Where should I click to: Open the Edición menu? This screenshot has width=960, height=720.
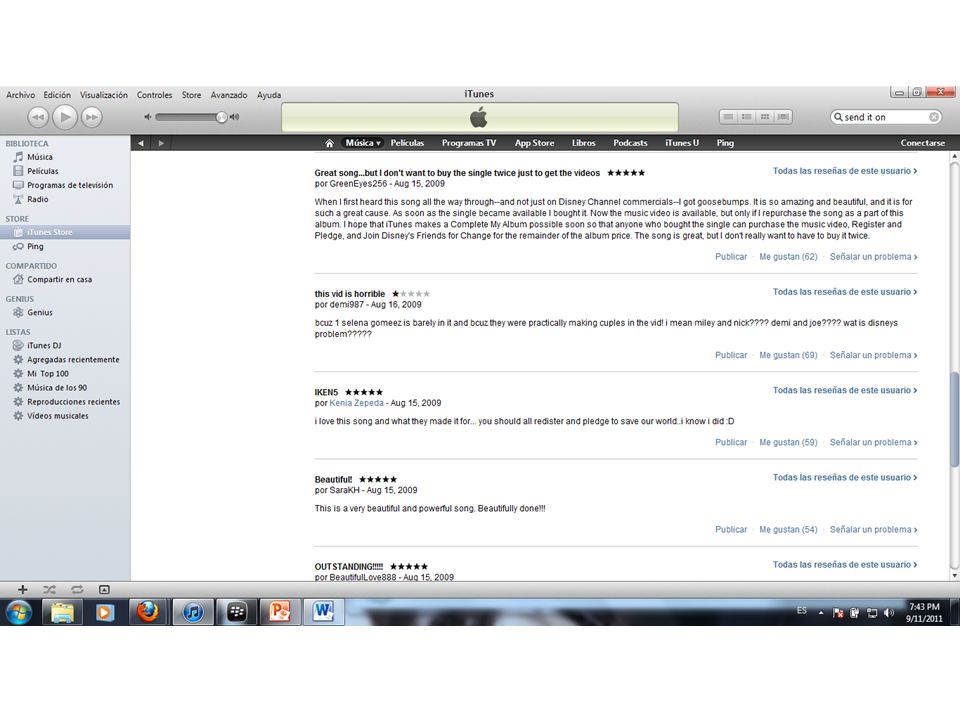tap(57, 95)
